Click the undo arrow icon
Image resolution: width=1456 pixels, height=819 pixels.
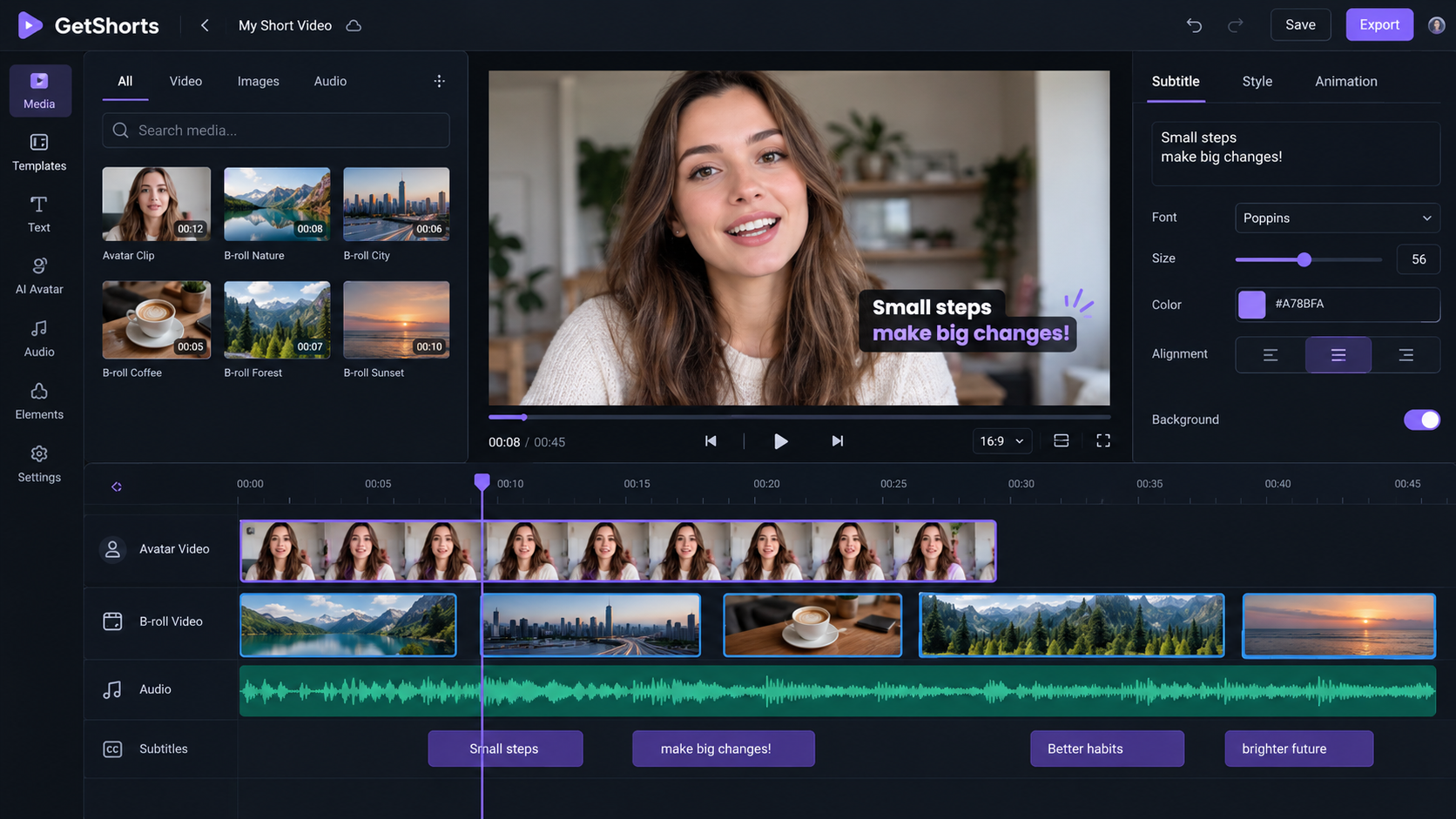[x=1194, y=25]
